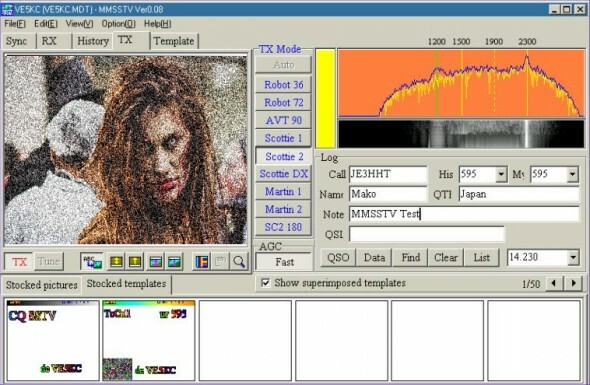Click the QTH input field Japan
Viewport: 590px width, 385px height.
519,194
